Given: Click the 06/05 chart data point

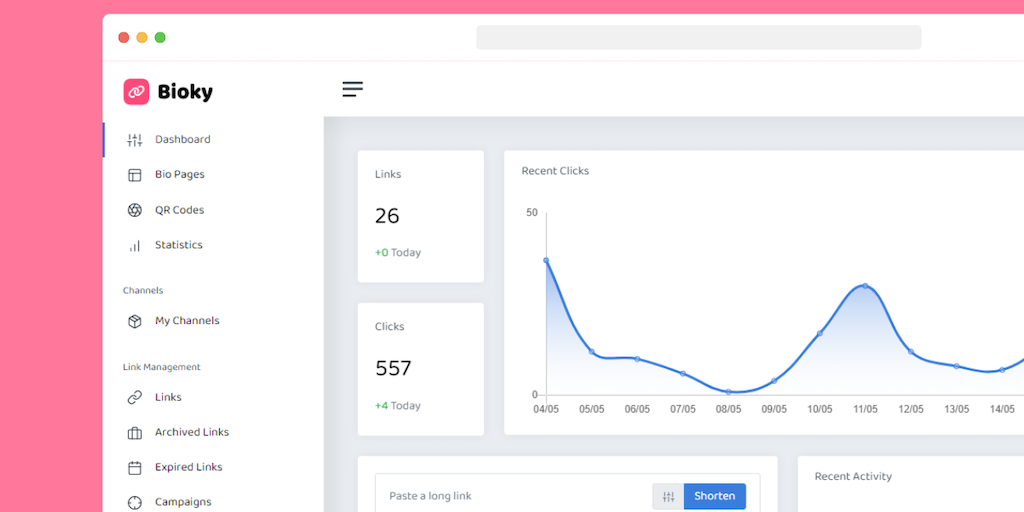Looking at the screenshot, I should 637,359.
